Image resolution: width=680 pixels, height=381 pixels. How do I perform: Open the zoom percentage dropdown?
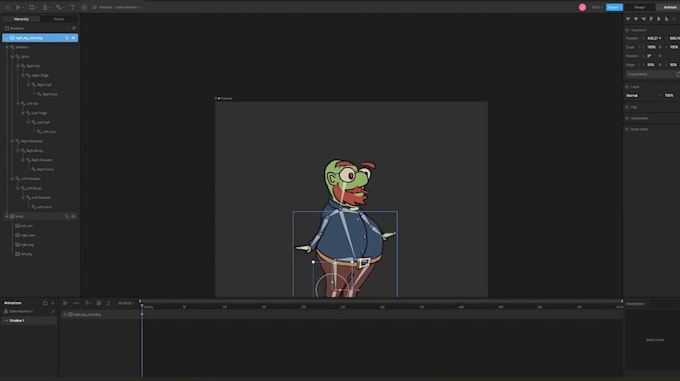pyautogui.click(x=596, y=7)
